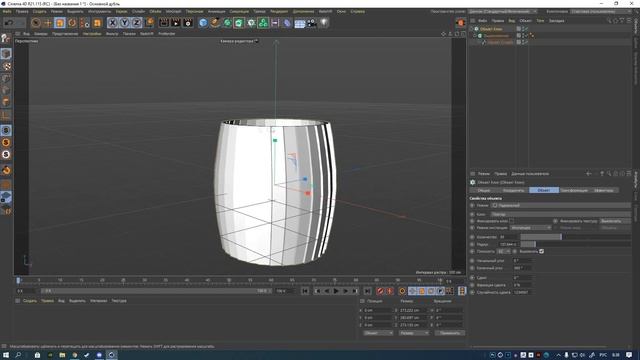Click the Texture mode checkered icon in left sidebar
The image size is (640, 360).
click(x=6, y=66)
